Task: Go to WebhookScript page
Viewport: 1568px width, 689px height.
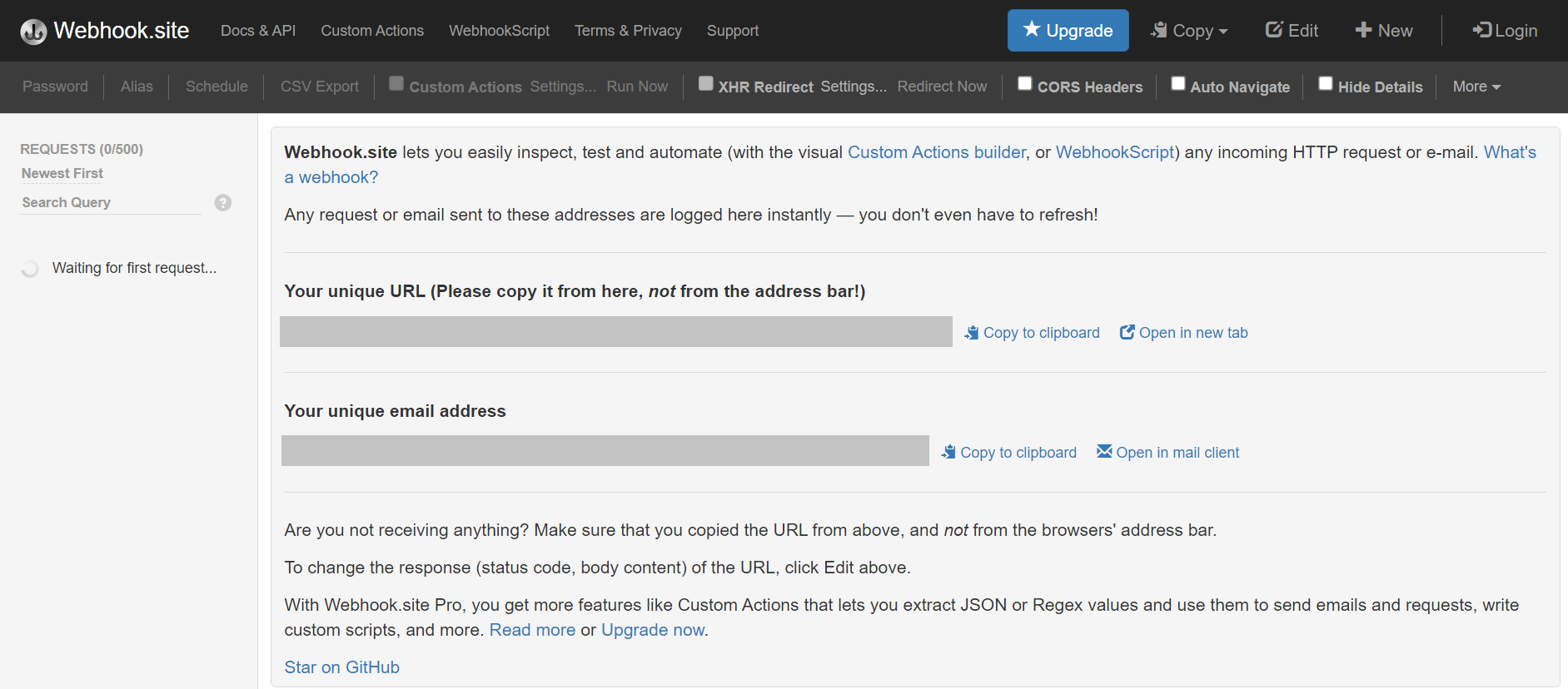Action: click(499, 31)
